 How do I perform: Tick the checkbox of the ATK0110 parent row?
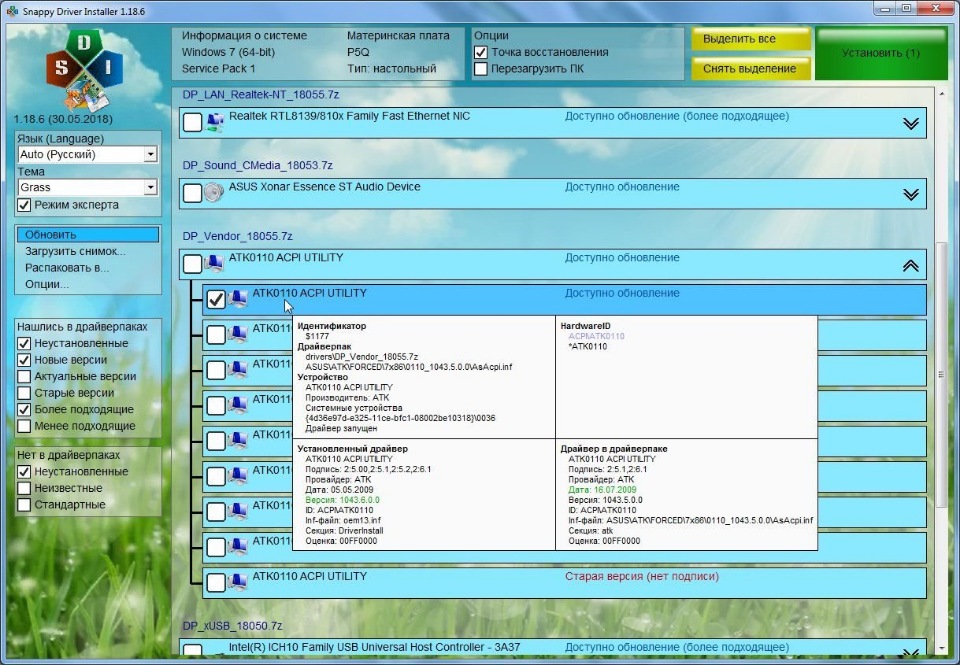[x=192, y=264]
